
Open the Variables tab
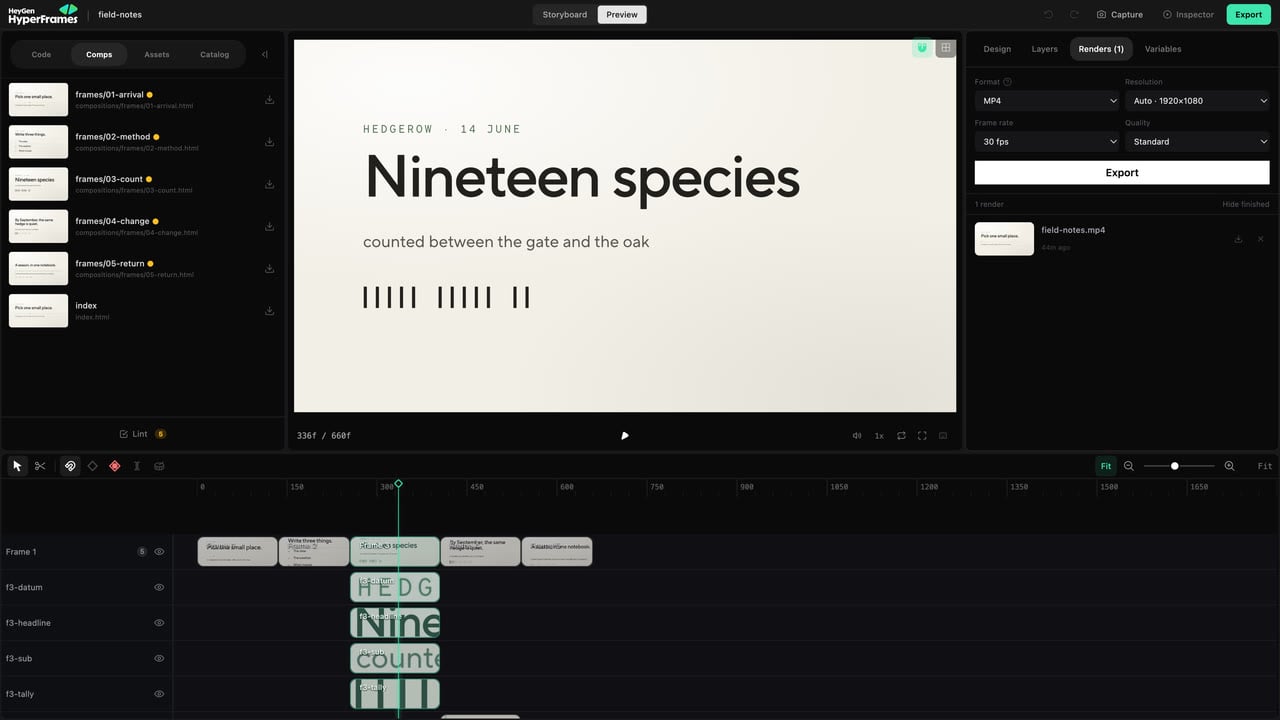click(1163, 49)
